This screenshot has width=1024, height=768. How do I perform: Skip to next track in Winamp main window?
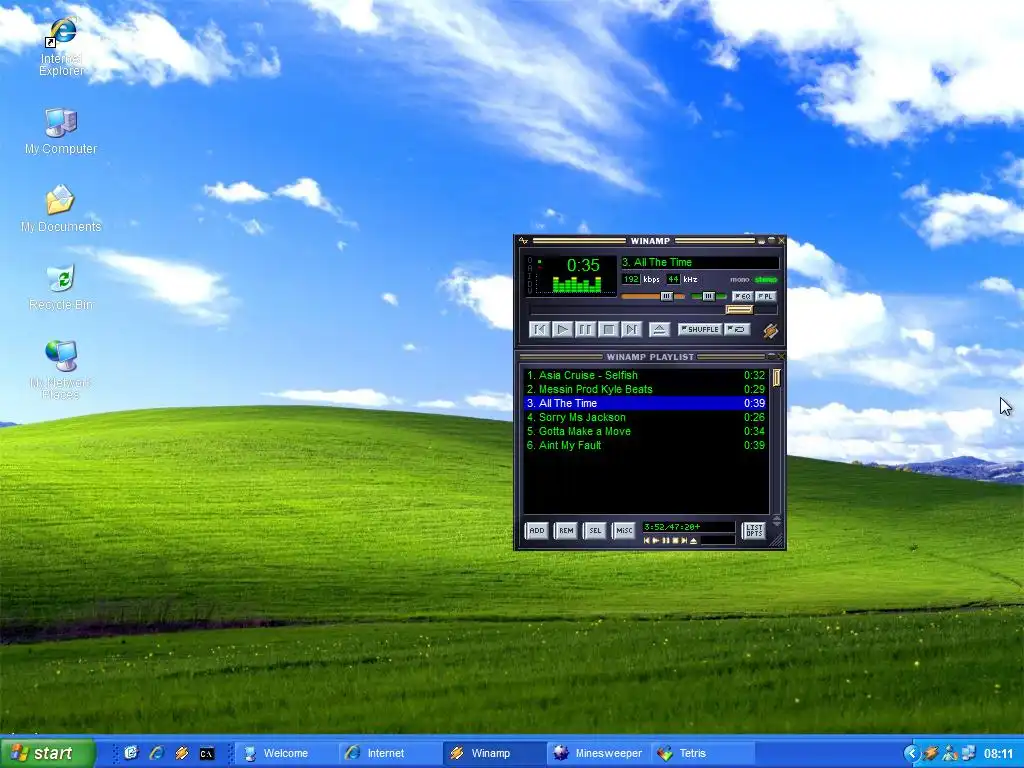pos(632,329)
